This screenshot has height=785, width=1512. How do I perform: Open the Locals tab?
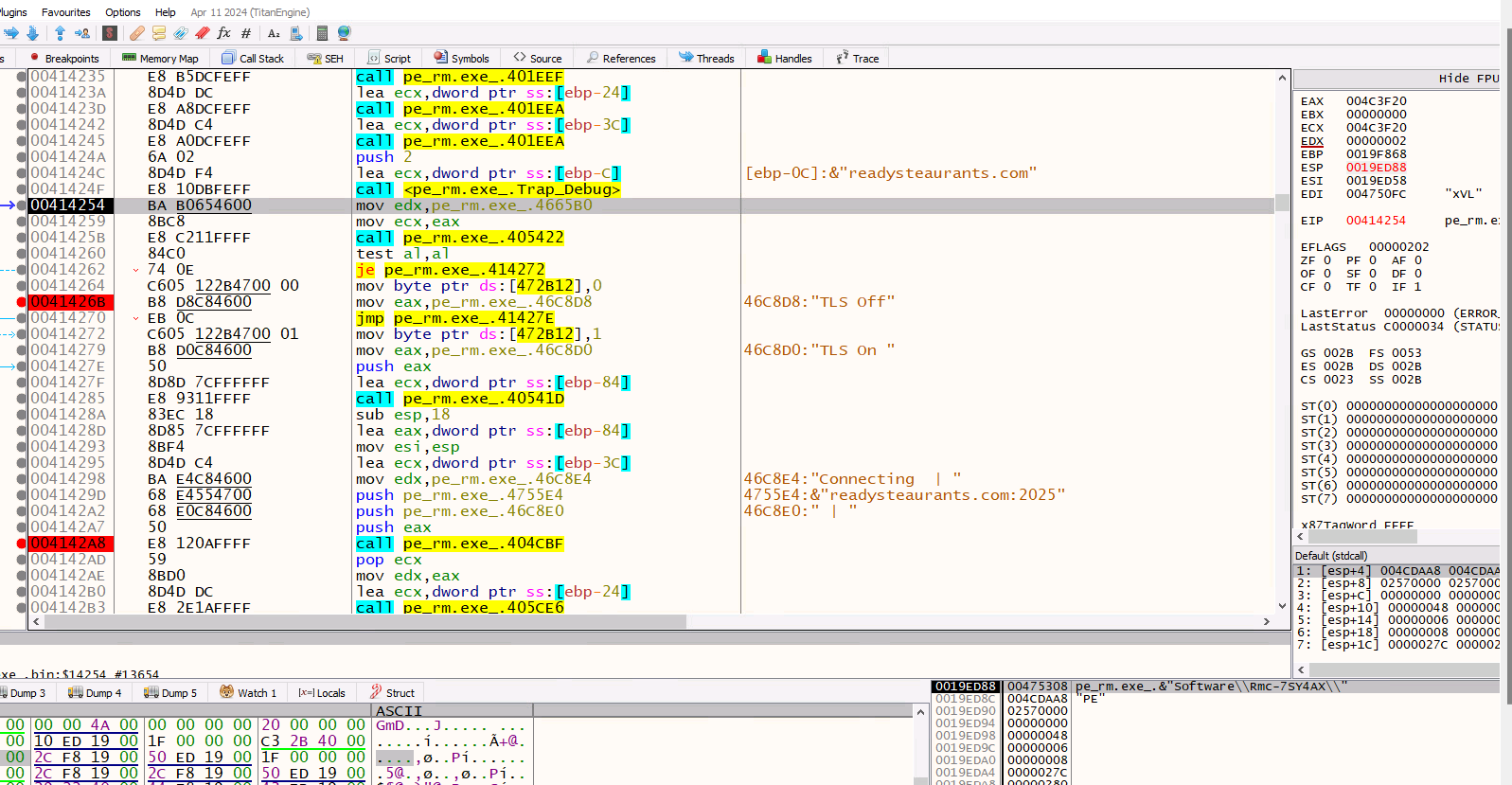(x=322, y=693)
